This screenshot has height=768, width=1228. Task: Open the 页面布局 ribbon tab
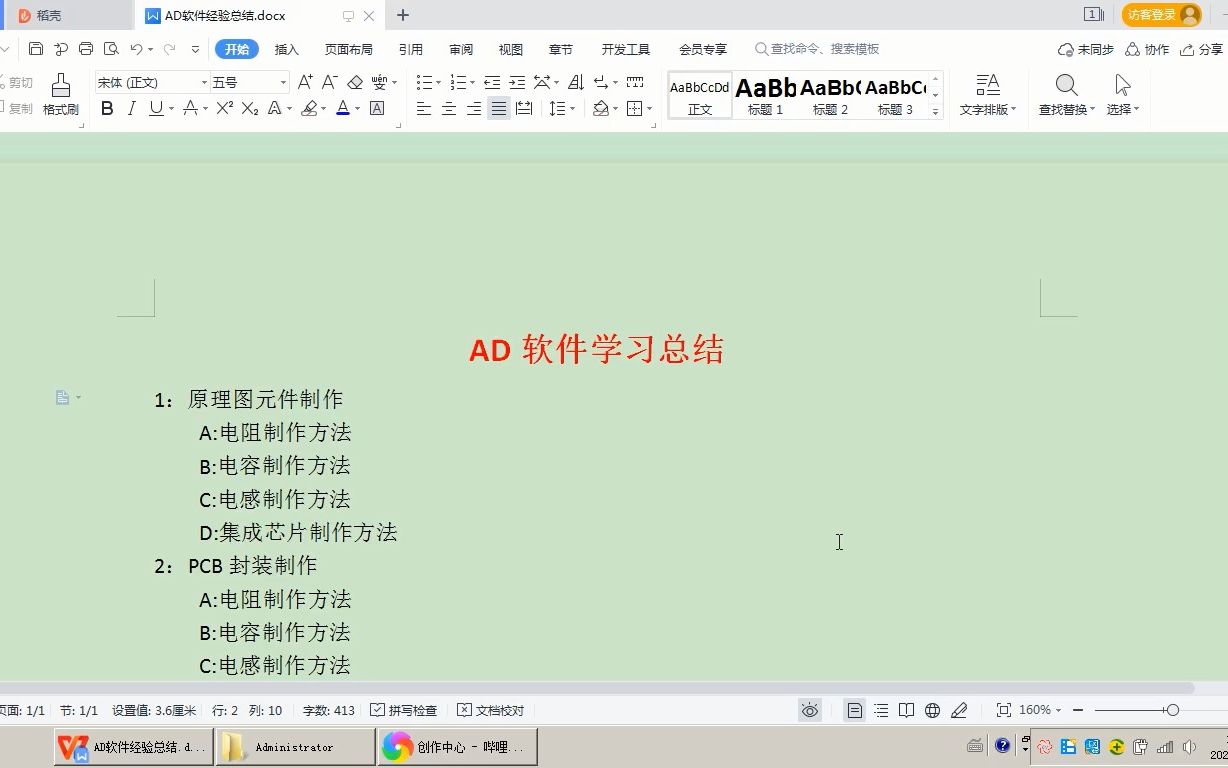pyautogui.click(x=349, y=48)
